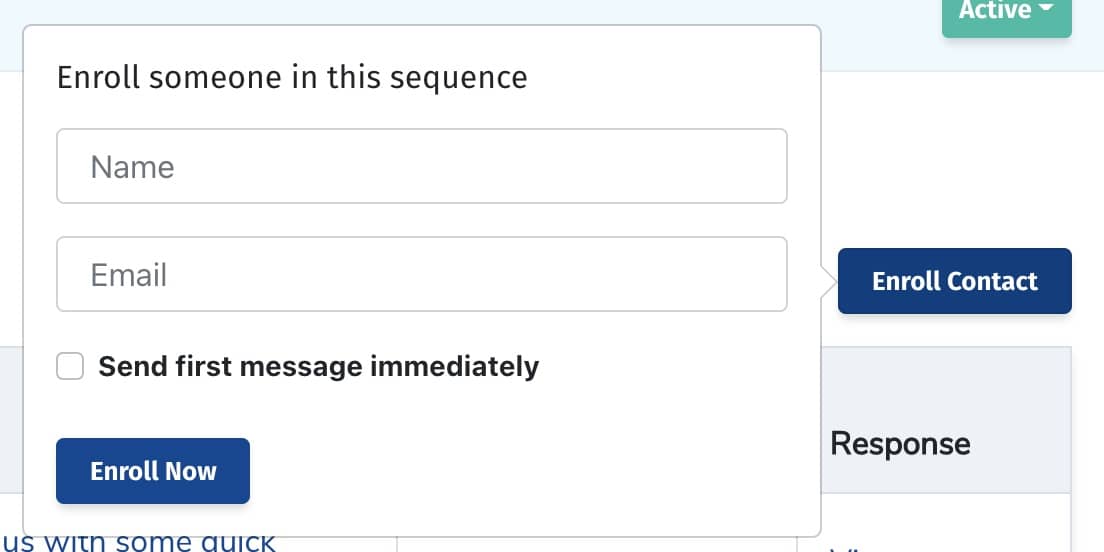
Task: Select the Response column header
Action: (x=900, y=443)
